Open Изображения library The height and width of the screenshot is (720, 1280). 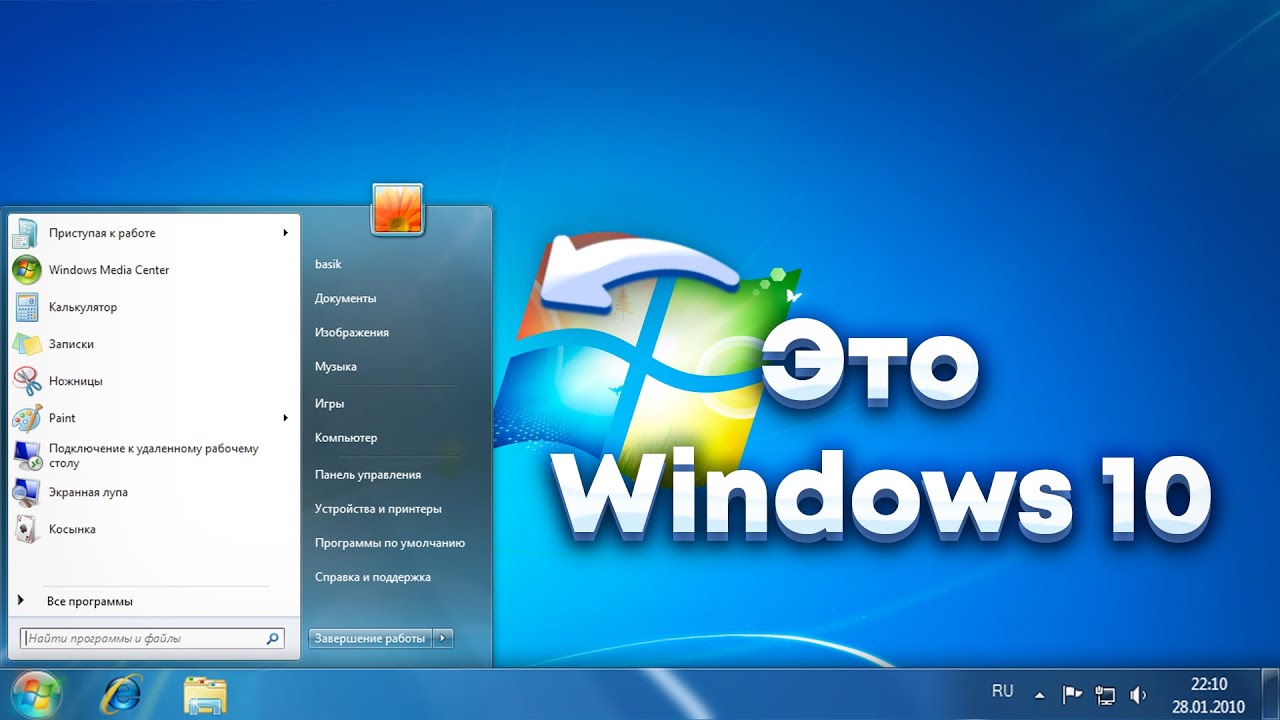[x=352, y=332]
